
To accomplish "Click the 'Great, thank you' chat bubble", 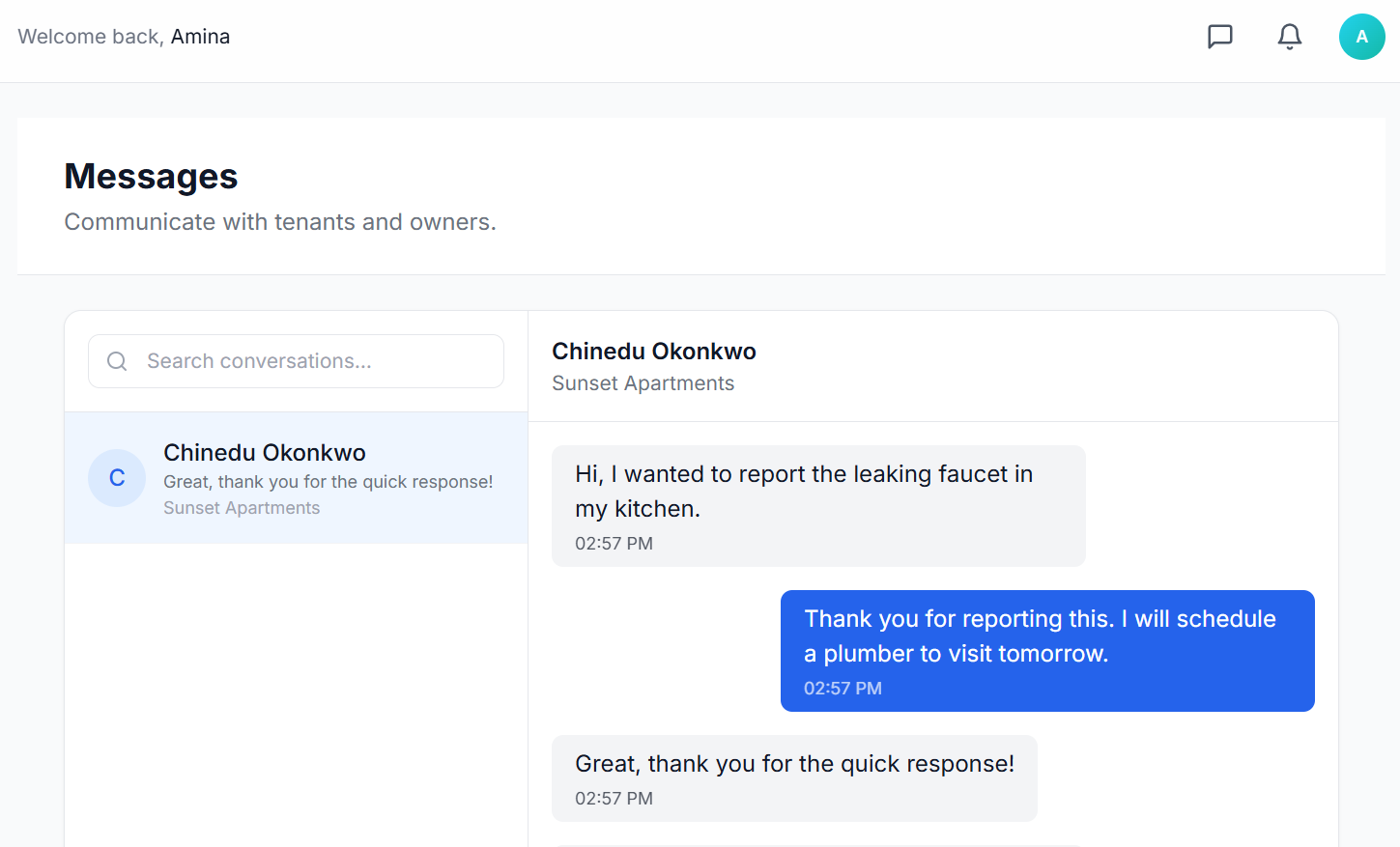I will pos(794,778).
